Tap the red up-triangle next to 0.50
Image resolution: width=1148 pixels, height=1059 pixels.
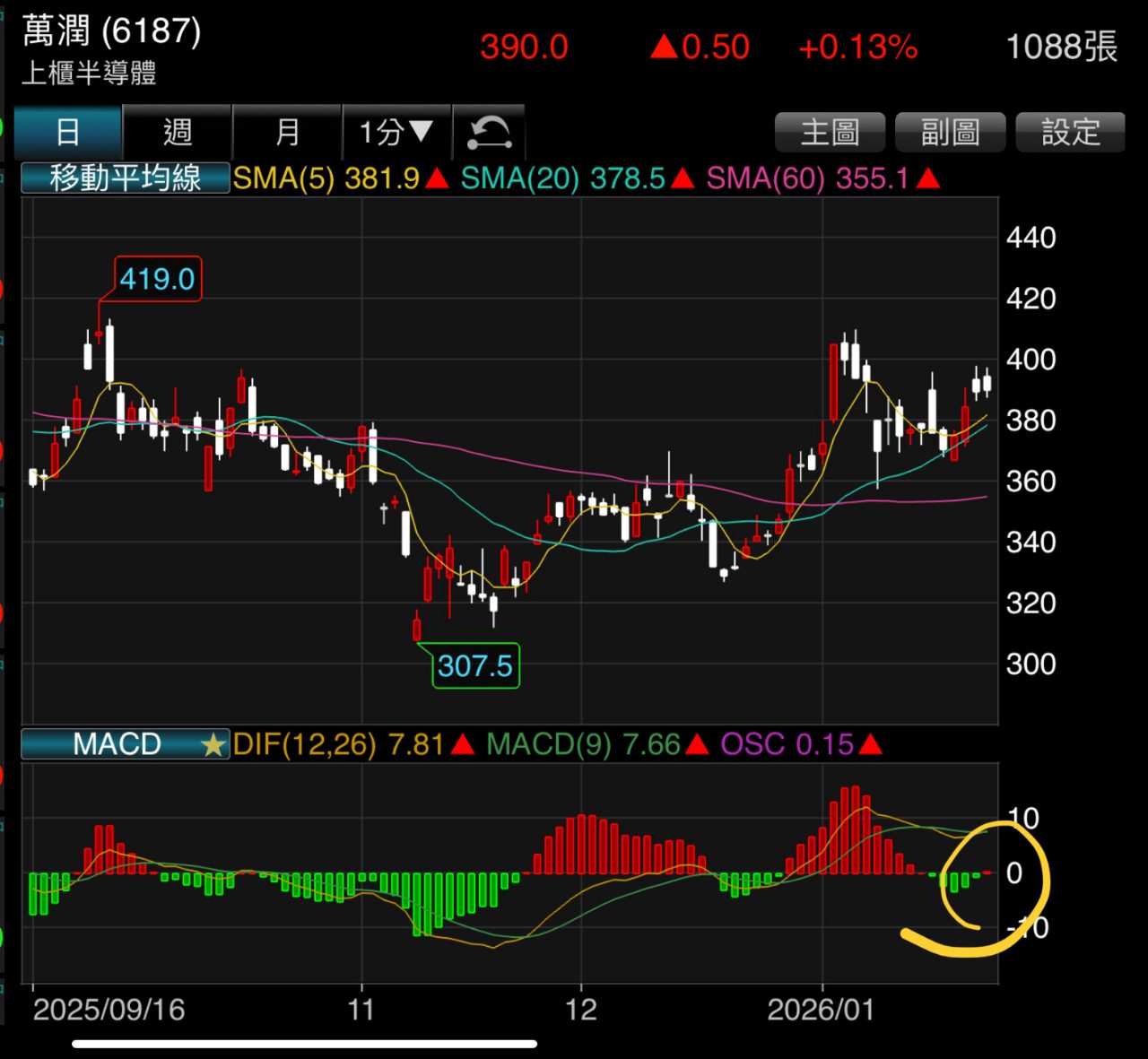pos(664,47)
